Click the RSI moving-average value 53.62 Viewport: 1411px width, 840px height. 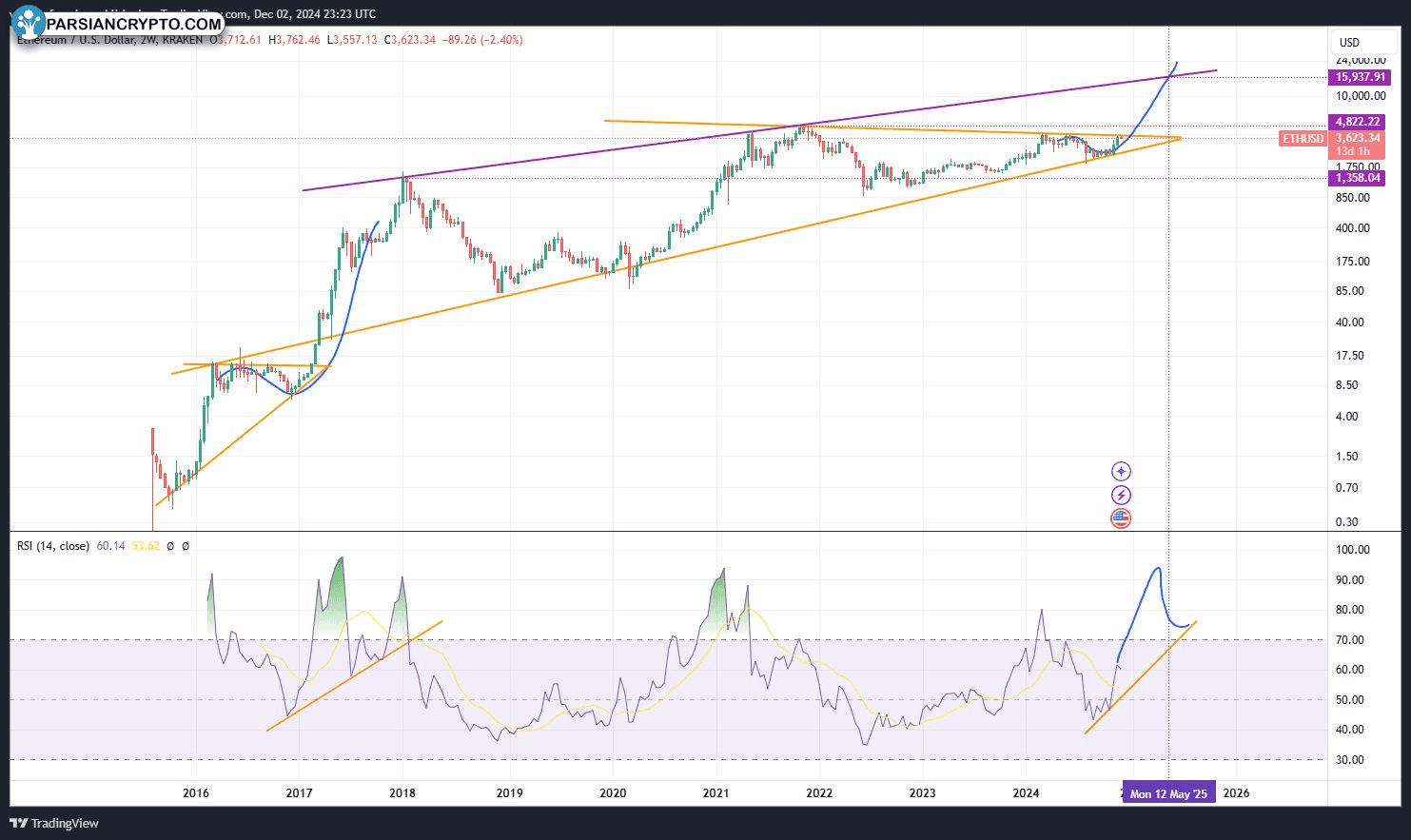[x=145, y=546]
